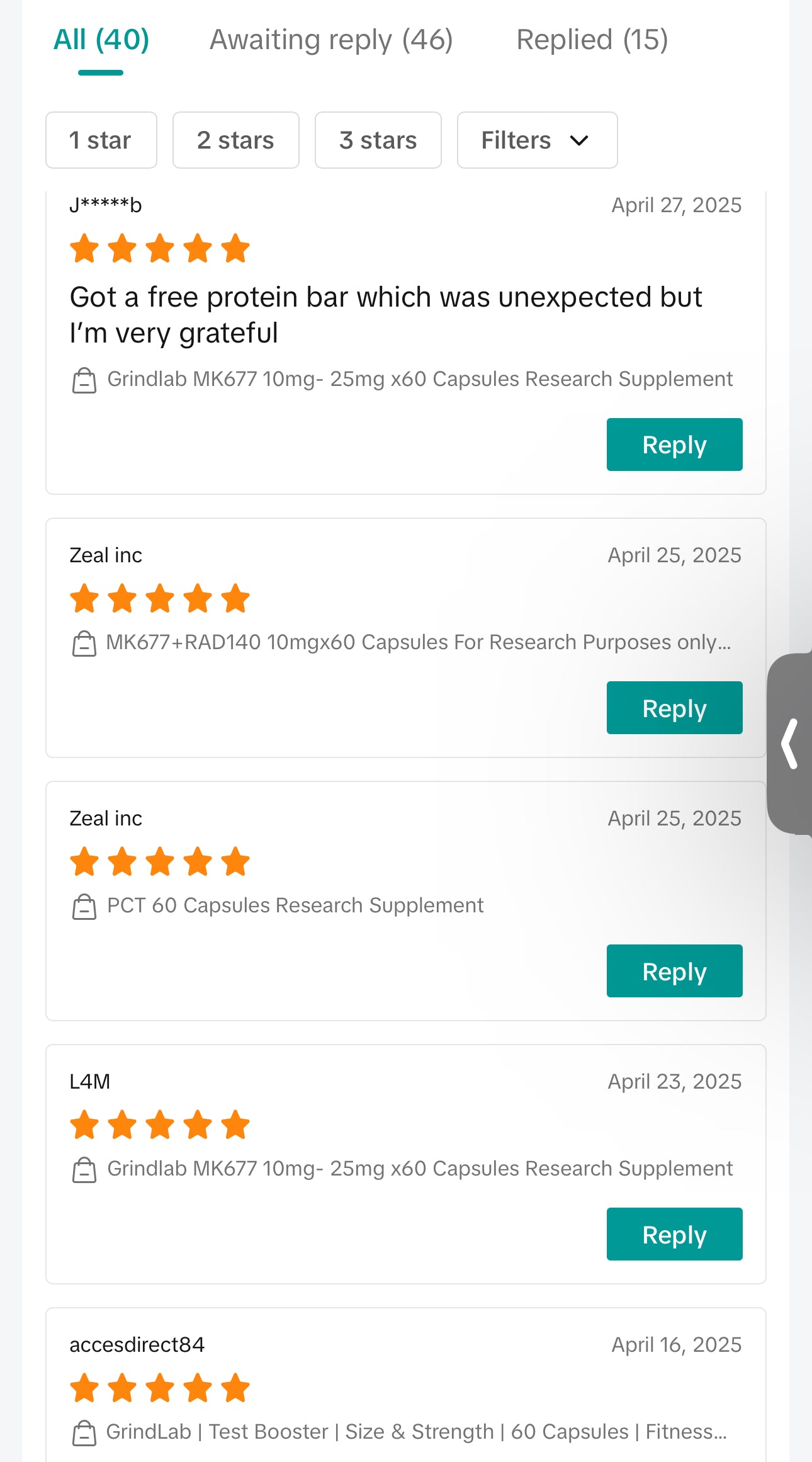This screenshot has width=812, height=1462.
Task: Enable the 3 stars filter
Action: 378,140
